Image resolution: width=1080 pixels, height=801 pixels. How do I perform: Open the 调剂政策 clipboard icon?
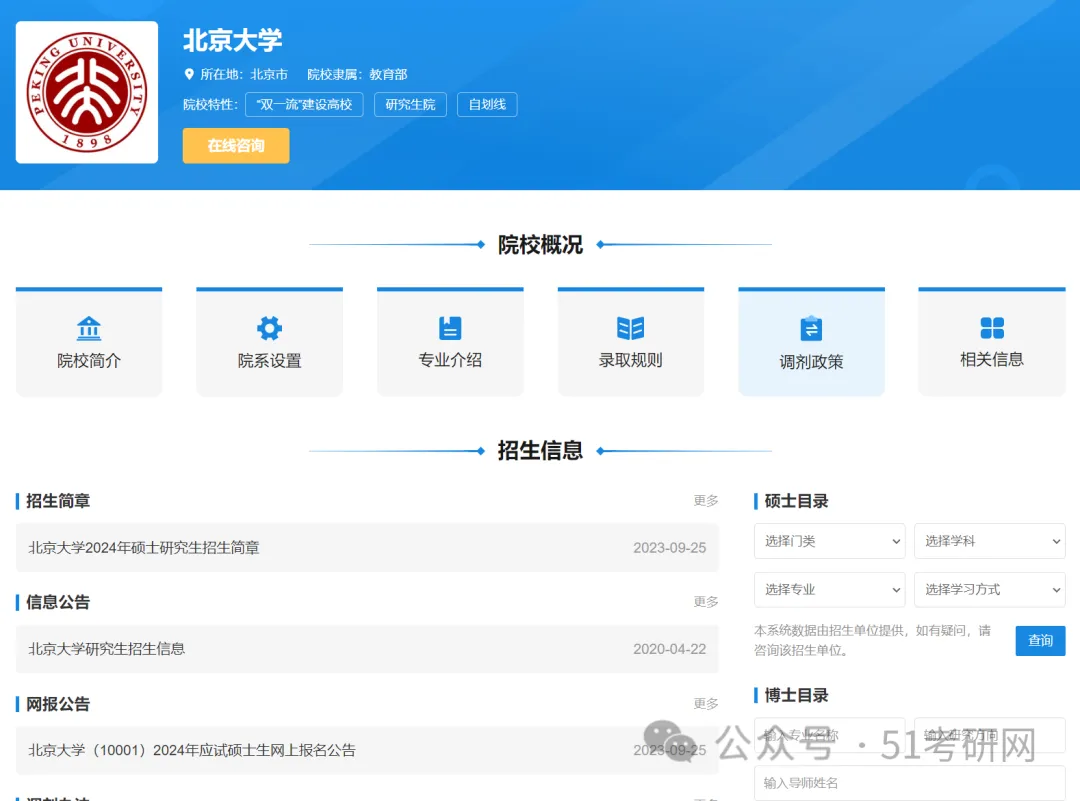tap(811, 329)
